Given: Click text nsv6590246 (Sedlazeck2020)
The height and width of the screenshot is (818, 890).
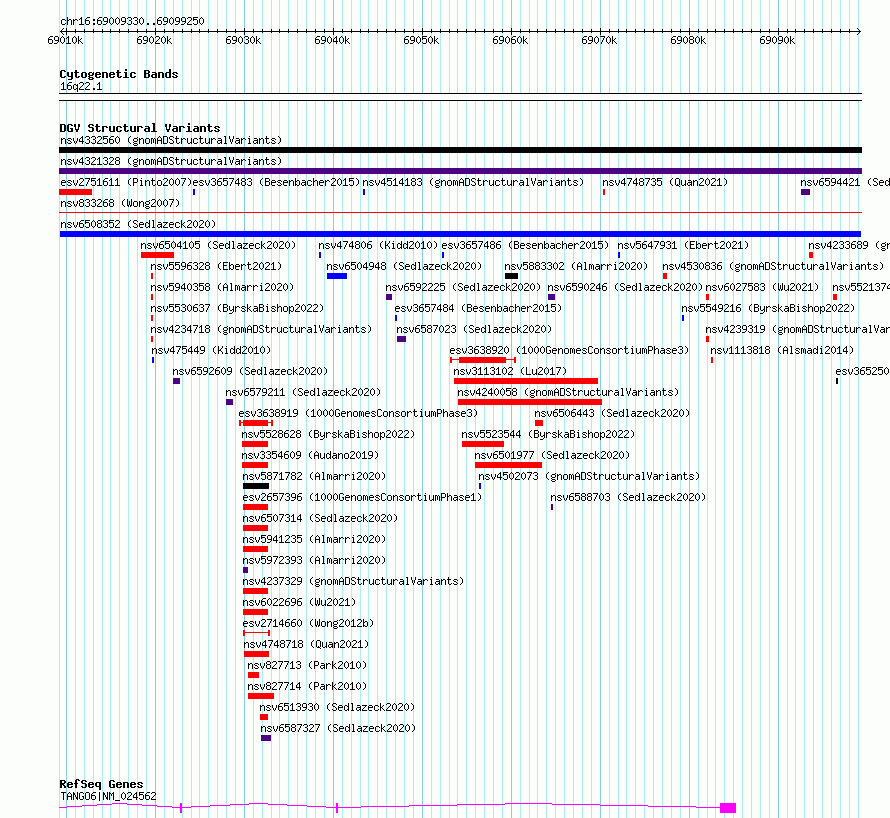Looking at the screenshot, I should (x=625, y=287).
